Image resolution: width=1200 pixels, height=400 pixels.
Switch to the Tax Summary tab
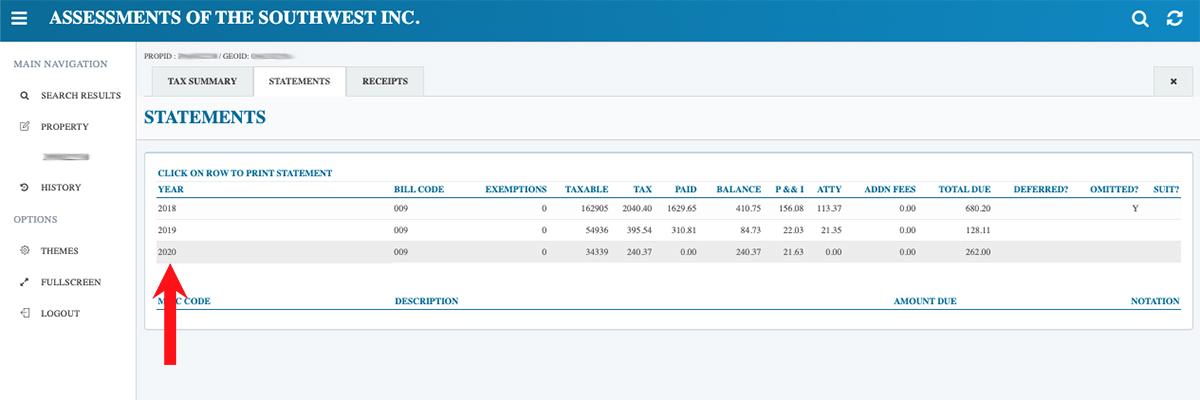click(202, 82)
